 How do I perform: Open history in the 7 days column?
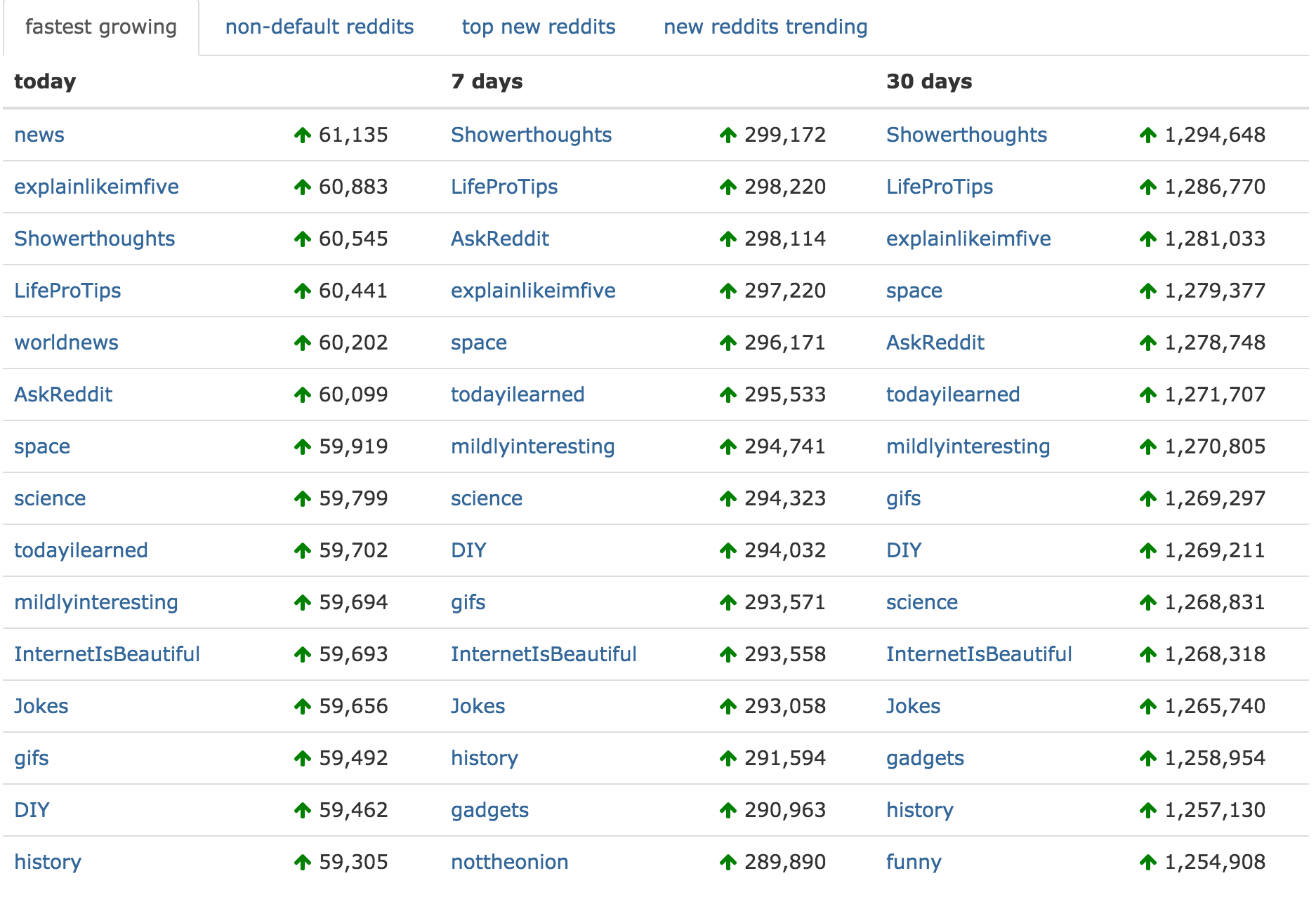[485, 758]
